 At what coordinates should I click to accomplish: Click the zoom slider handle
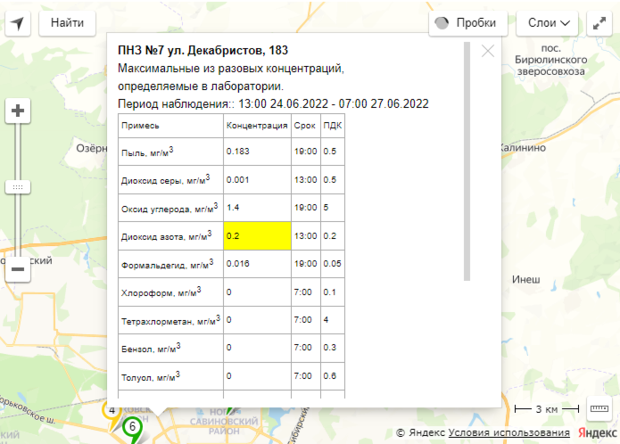pyautogui.click(x=18, y=187)
